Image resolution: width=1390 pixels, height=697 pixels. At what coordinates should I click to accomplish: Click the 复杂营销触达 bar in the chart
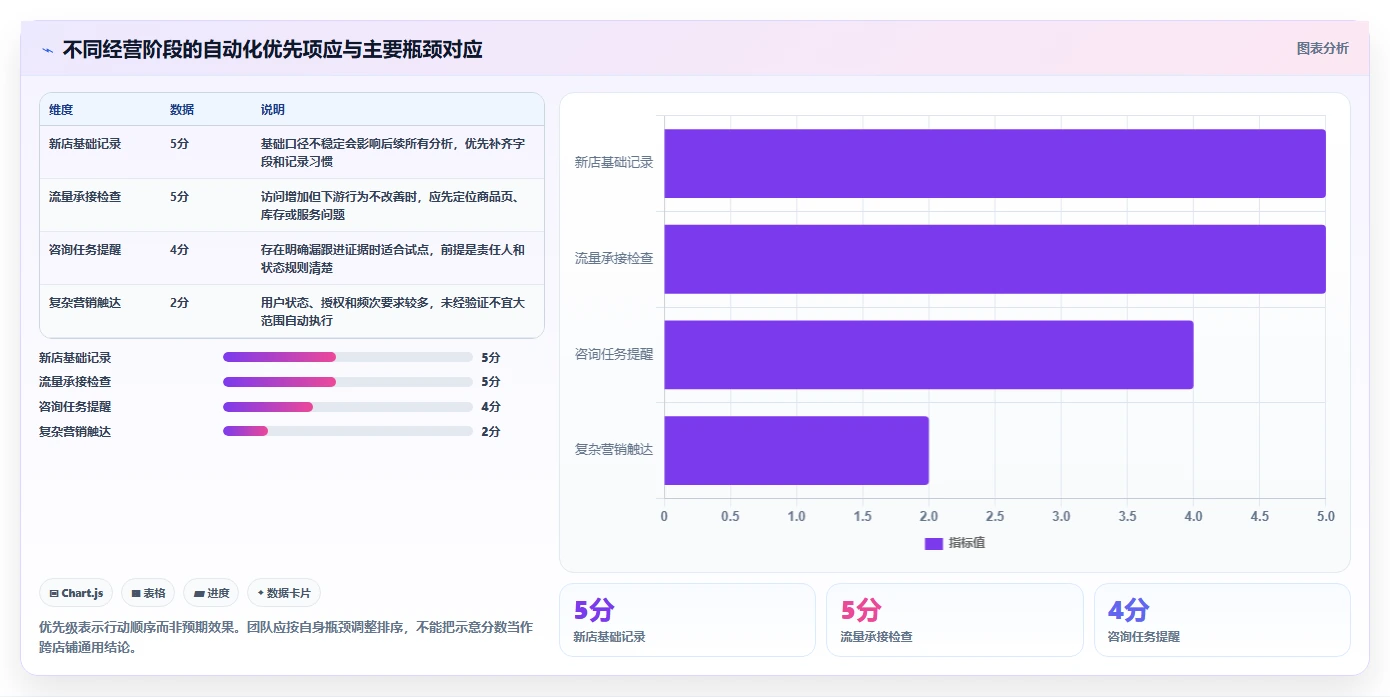point(796,450)
